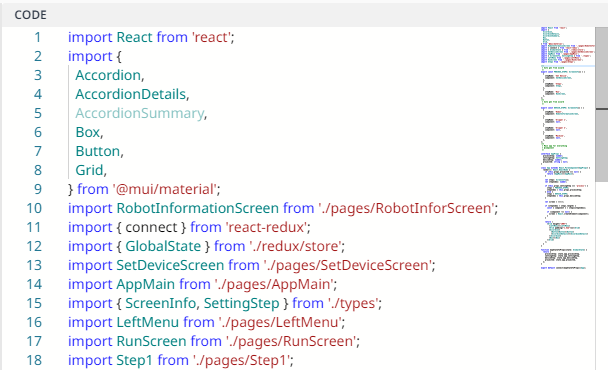Click line number 18
This screenshot has height=370, width=608.
coord(34,360)
